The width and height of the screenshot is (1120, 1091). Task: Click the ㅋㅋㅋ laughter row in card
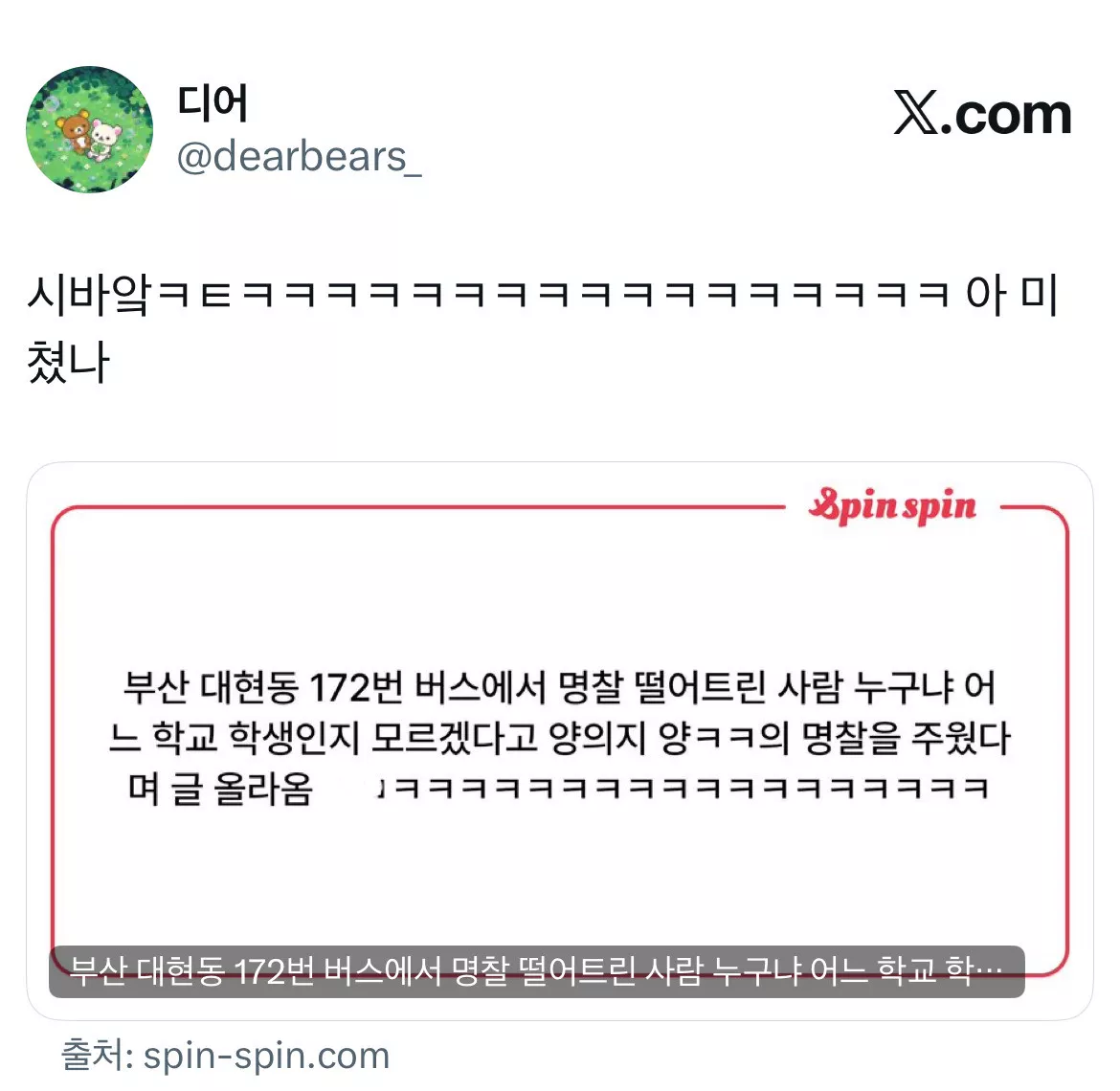[683, 789]
